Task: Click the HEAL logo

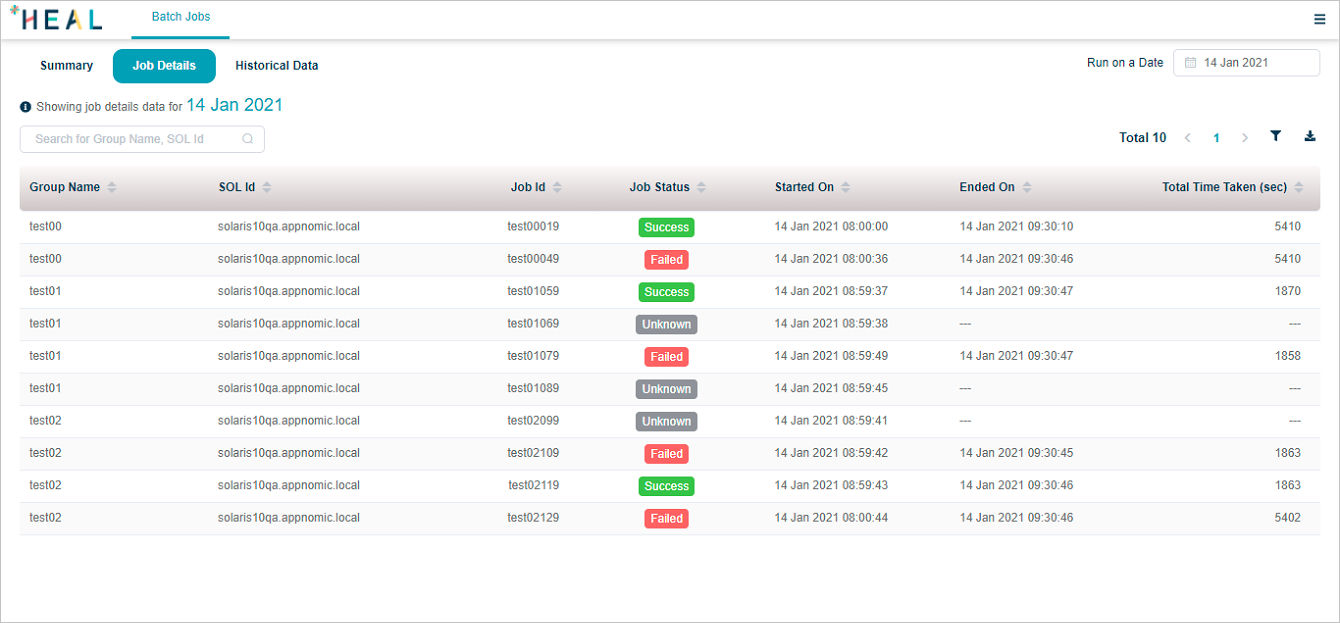Action: tap(56, 19)
